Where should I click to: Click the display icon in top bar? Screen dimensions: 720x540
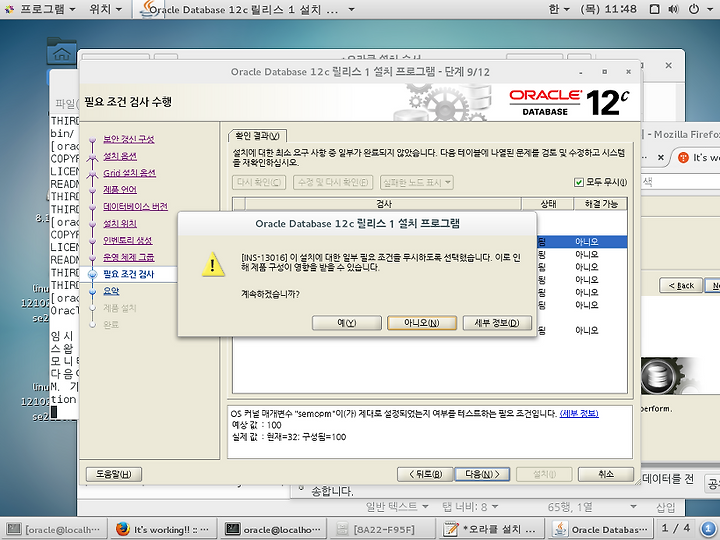[x=655, y=9]
